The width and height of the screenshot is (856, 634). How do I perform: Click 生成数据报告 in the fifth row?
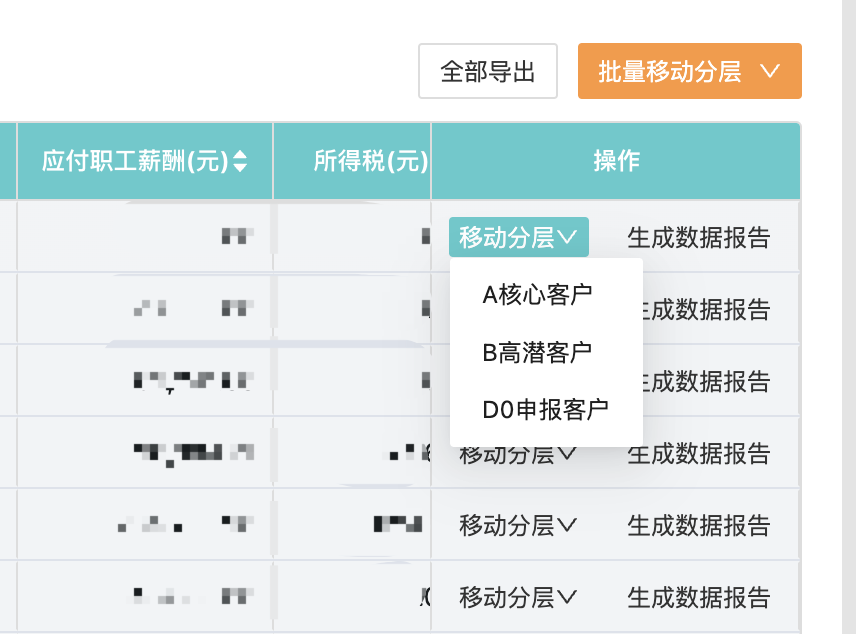[698, 525]
